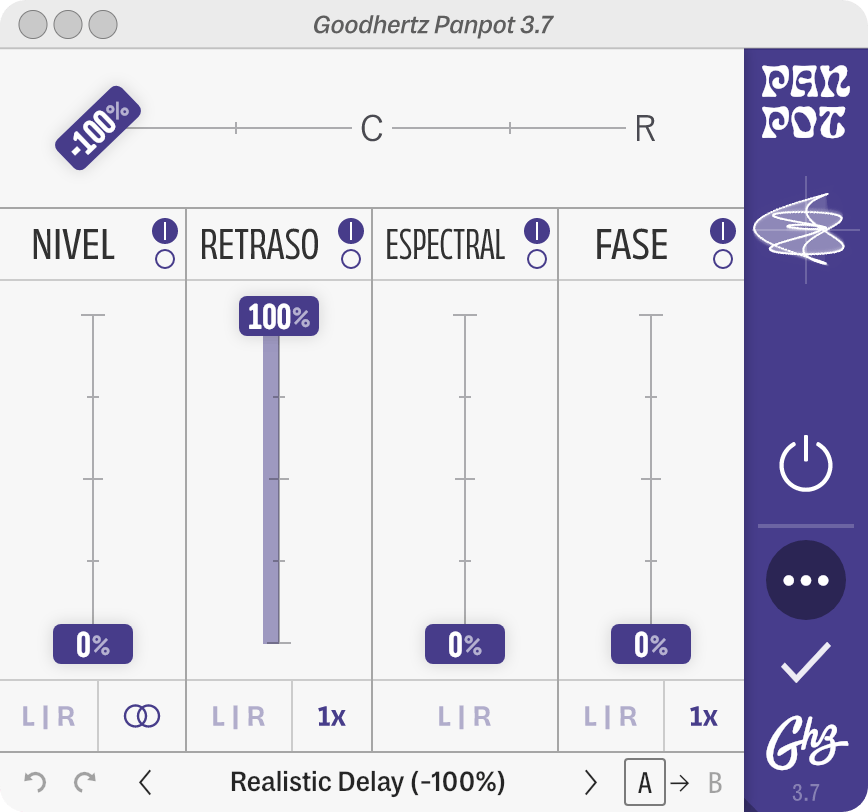Click the power bypass icon
This screenshot has width=868, height=812.
pos(805,466)
